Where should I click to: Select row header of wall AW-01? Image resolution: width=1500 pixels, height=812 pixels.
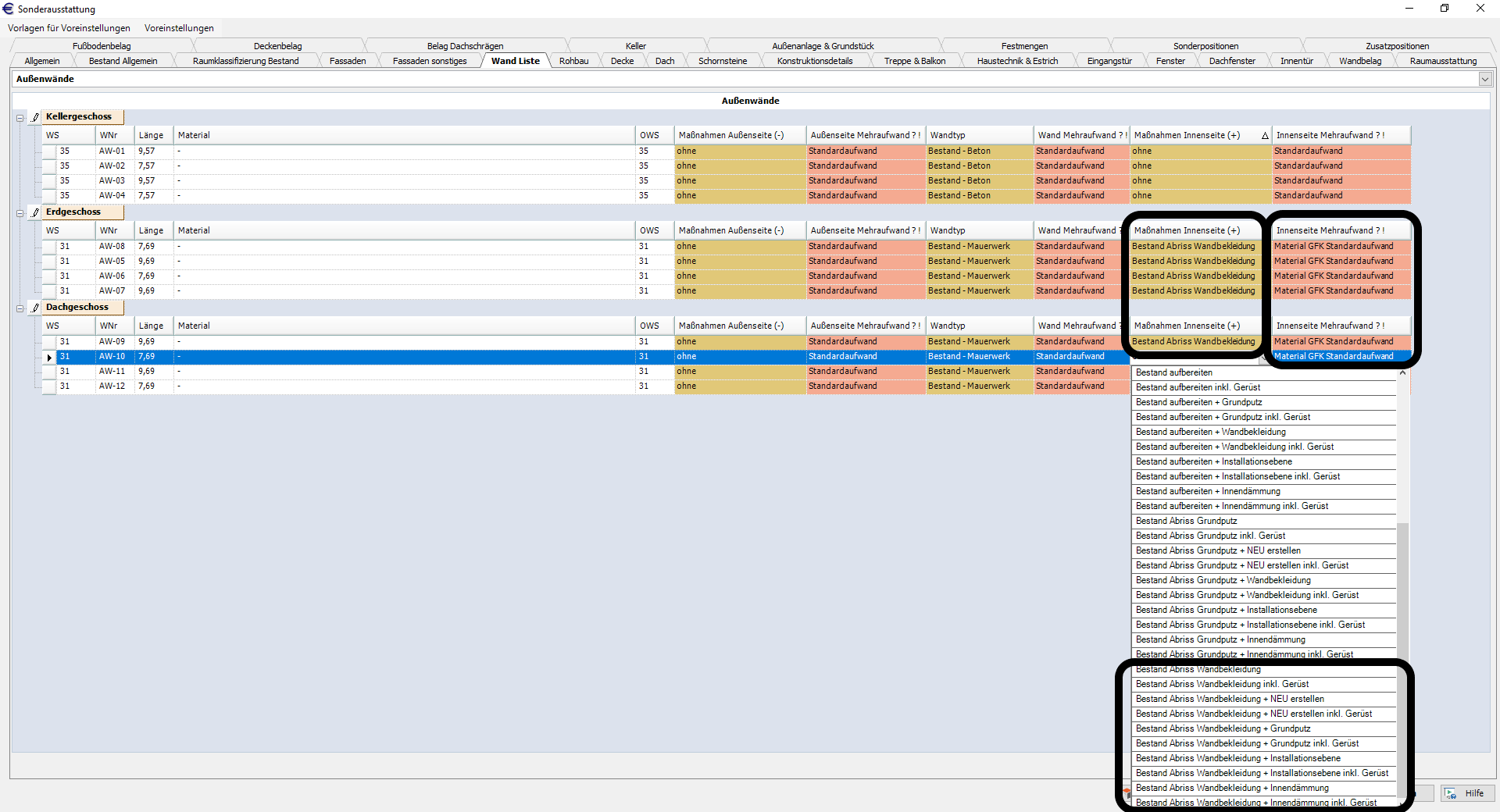point(49,151)
